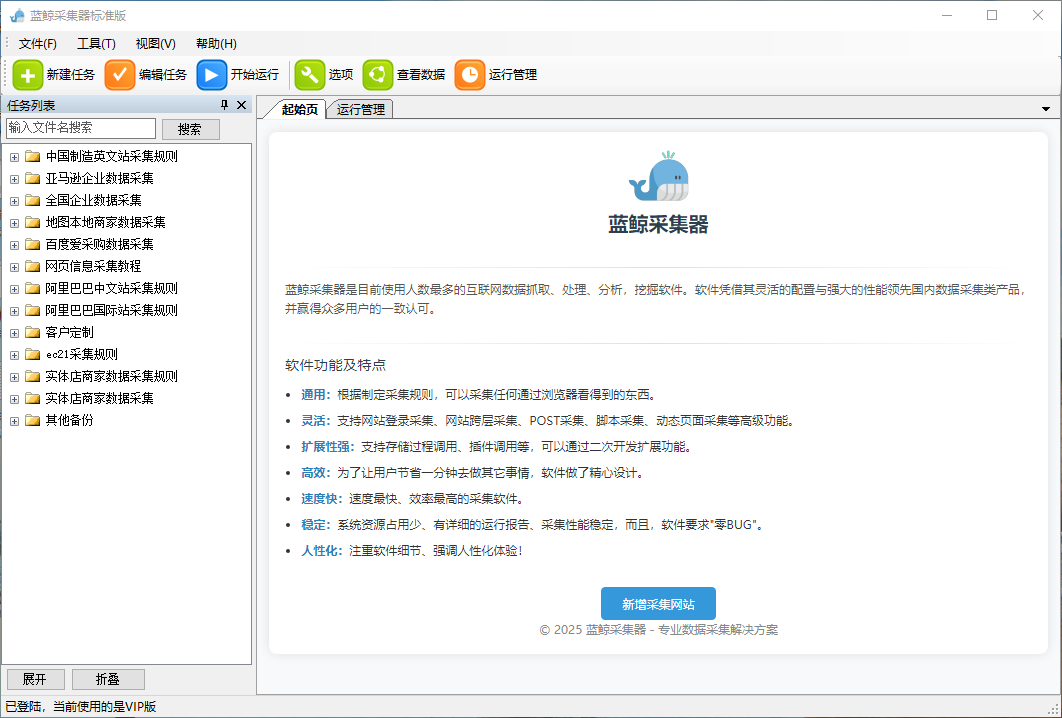Expand the 其他备份 tree node

coord(14,421)
